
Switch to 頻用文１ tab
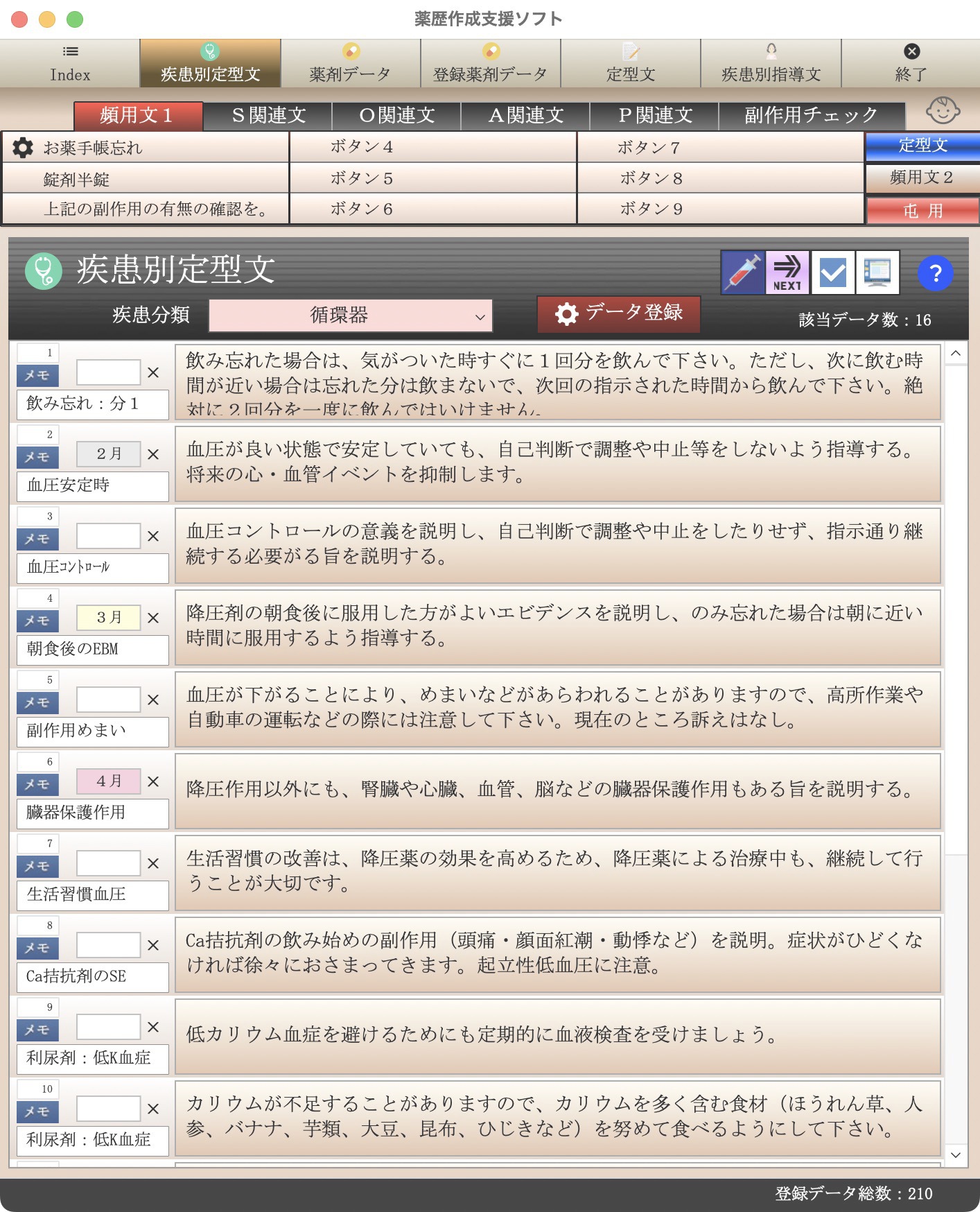pyautogui.click(x=138, y=116)
